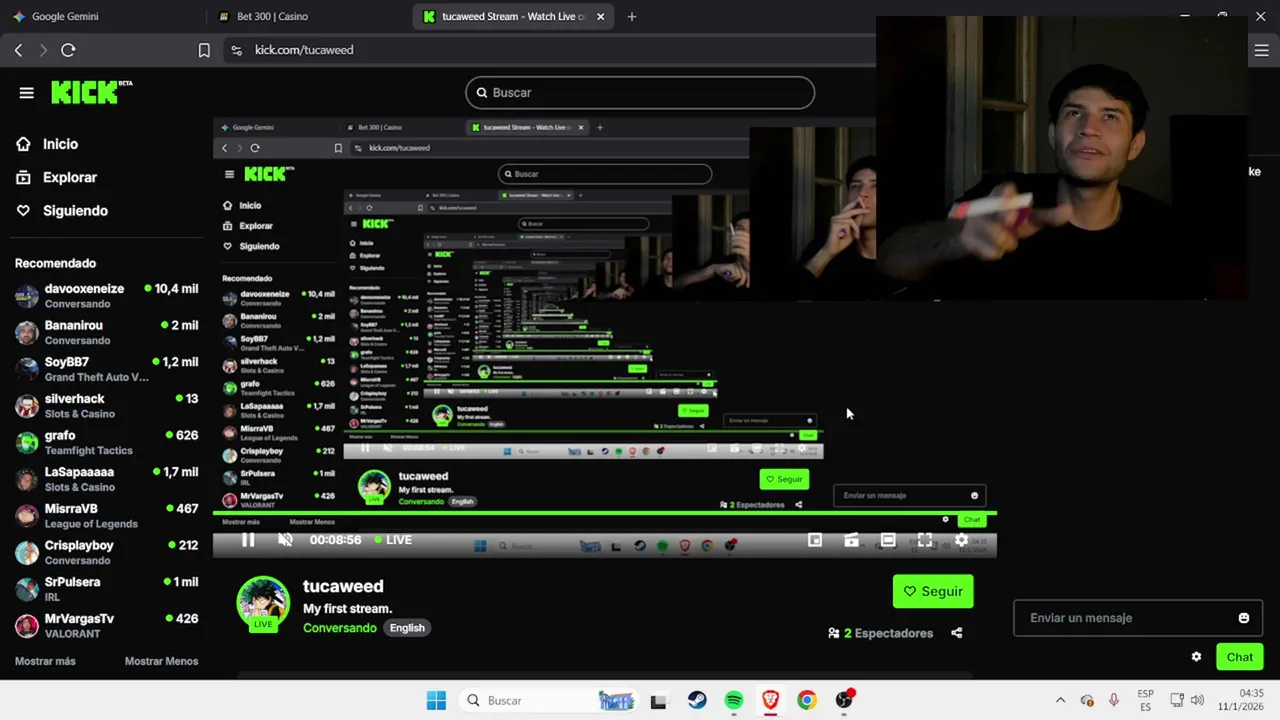Open Steam from the taskbar

[696, 701]
